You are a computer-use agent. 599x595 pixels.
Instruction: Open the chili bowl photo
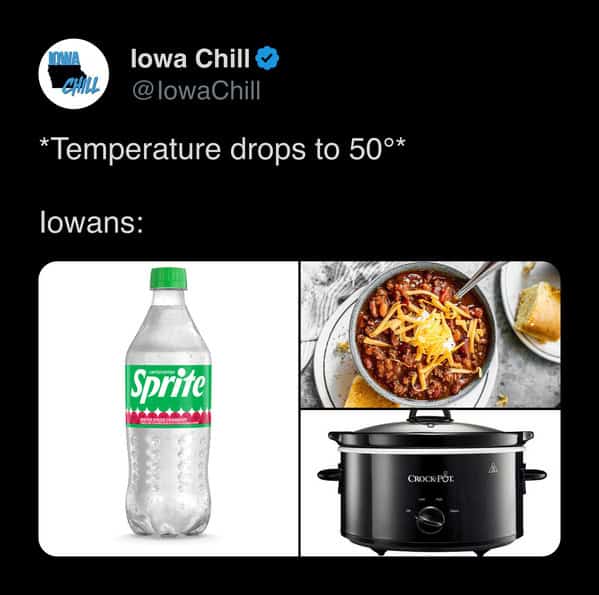431,335
